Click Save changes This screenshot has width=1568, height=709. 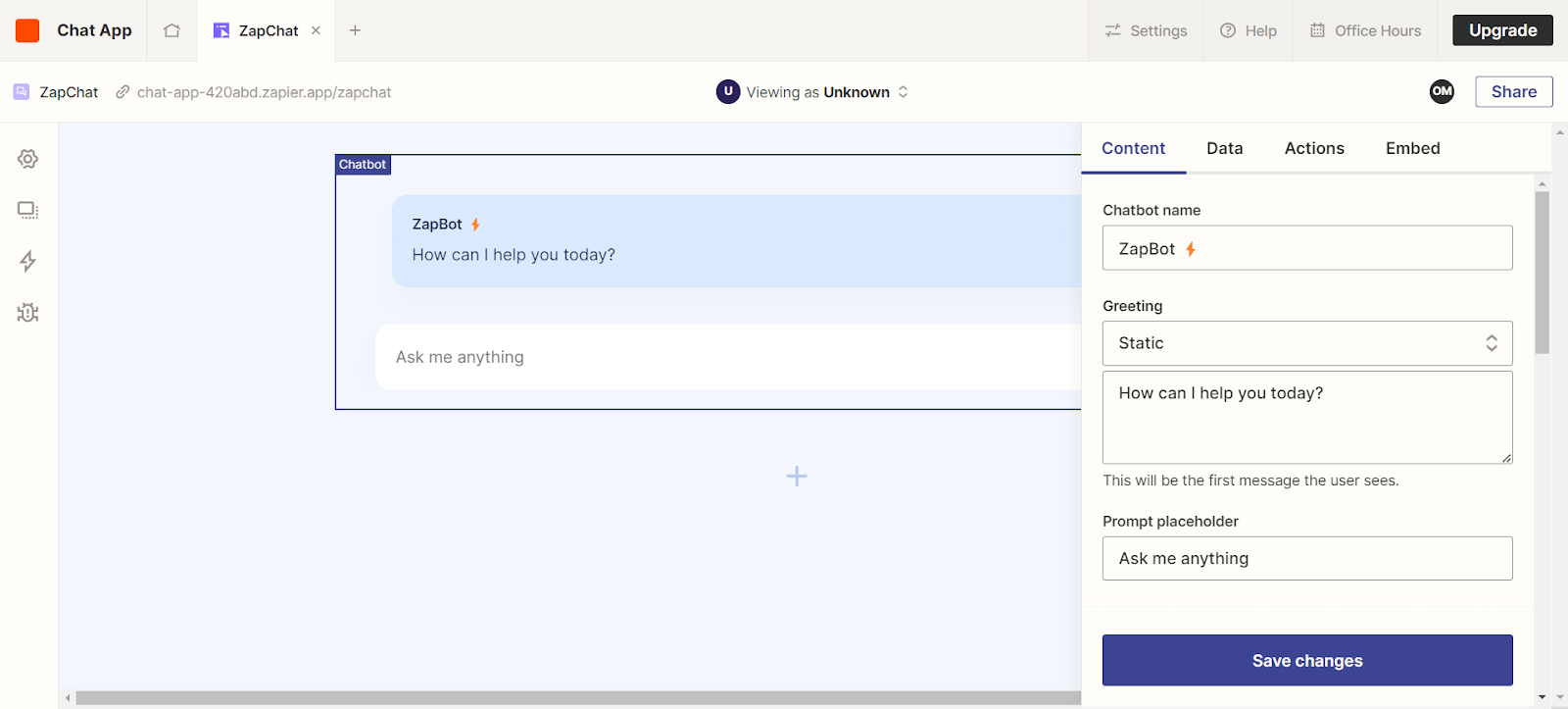pos(1307,660)
